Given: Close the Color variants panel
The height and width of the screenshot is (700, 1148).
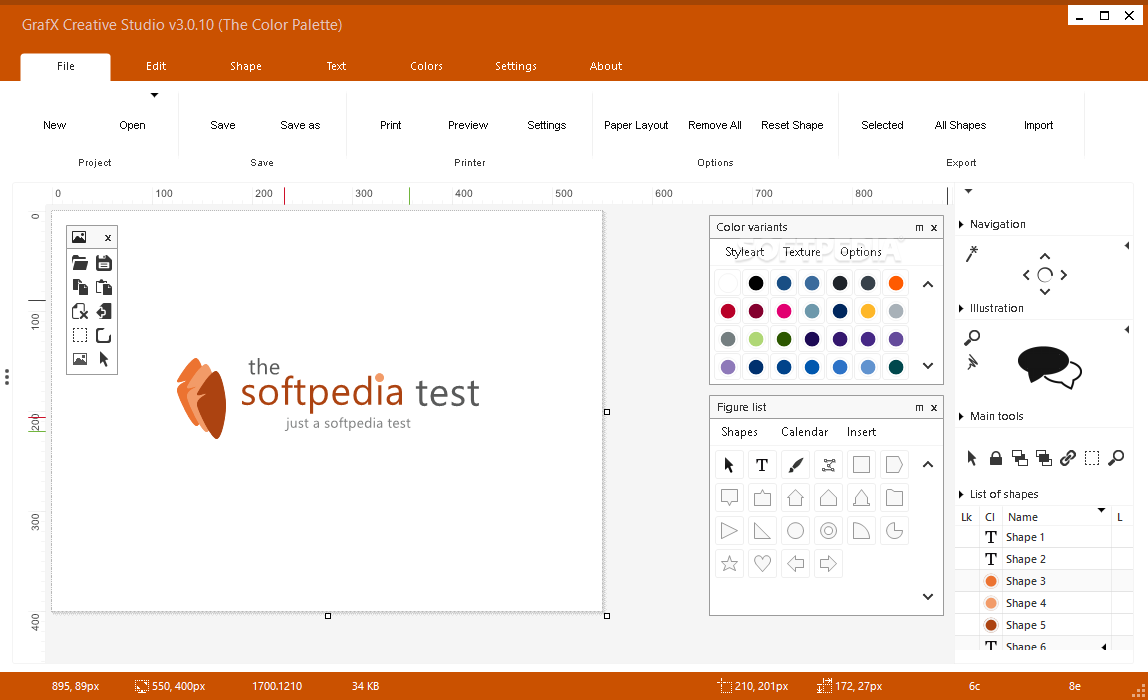Looking at the screenshot, I should click(x=934, y=228).
